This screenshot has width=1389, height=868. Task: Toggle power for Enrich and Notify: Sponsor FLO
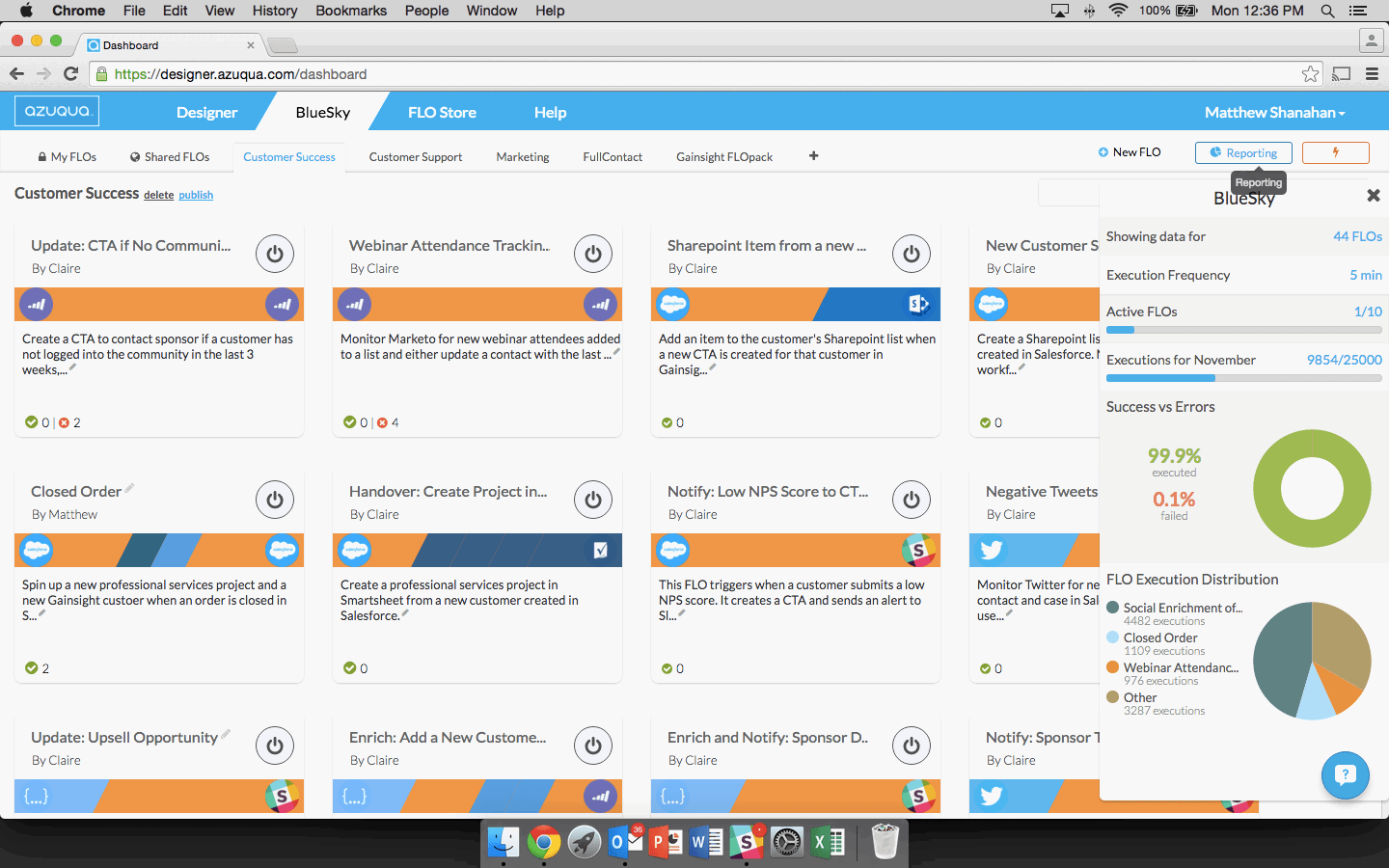[x=912, y=746]
